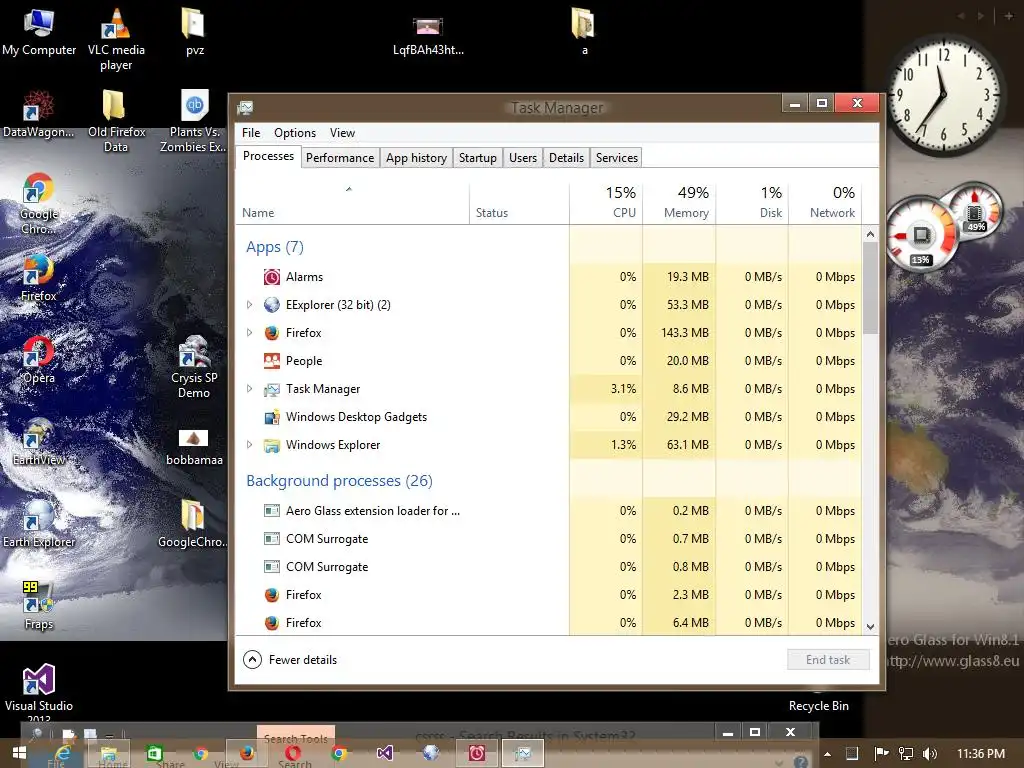
Task: Collapse details with Fewer details arrow
Action: [253, 660]
